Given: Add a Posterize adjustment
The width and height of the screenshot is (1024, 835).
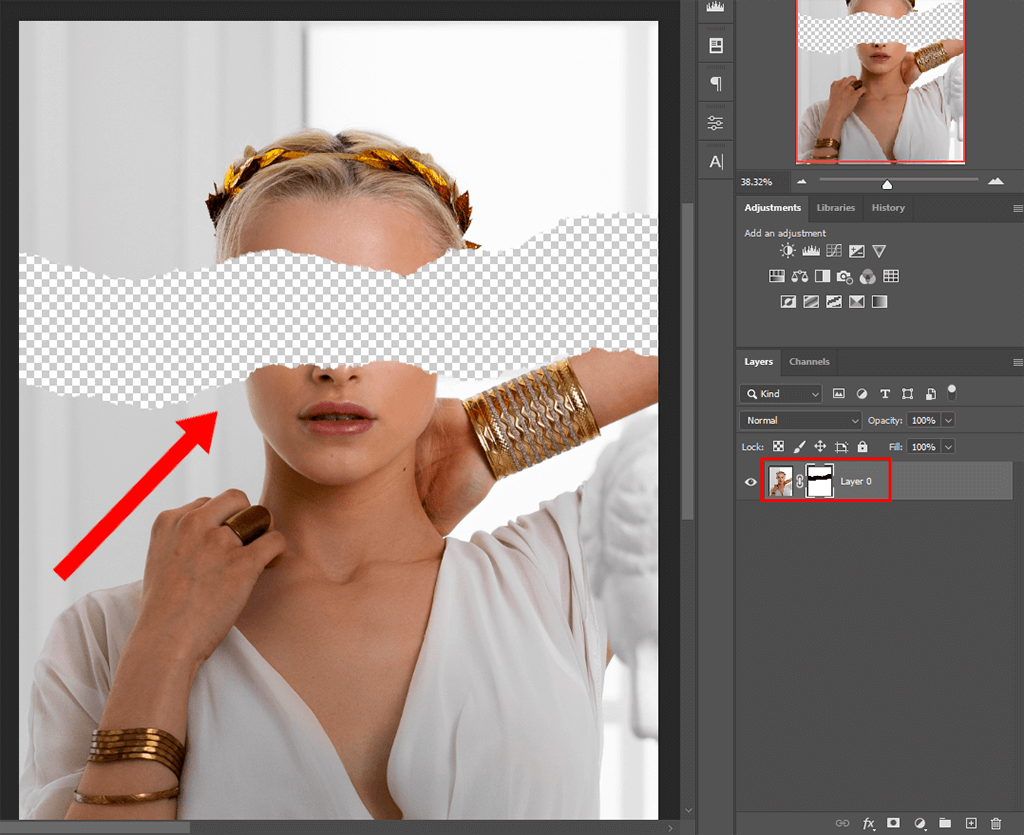Looking at the screenshot, I should coord(811,302).
